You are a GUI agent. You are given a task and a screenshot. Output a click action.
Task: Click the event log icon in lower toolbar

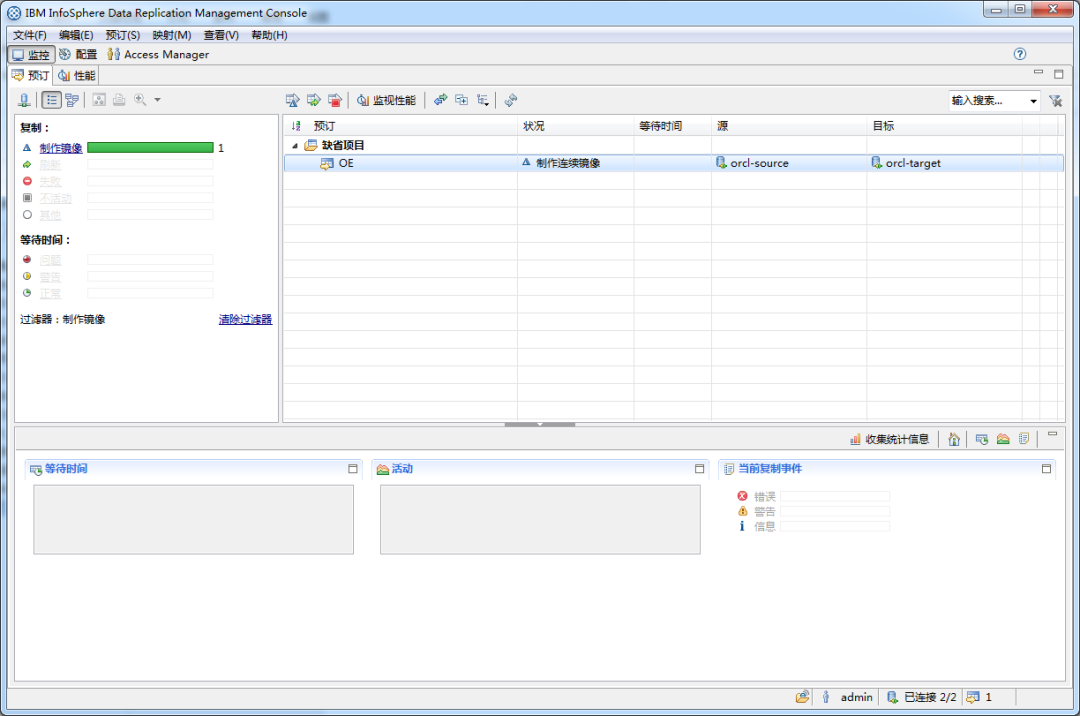click(x=1024, y=439)
